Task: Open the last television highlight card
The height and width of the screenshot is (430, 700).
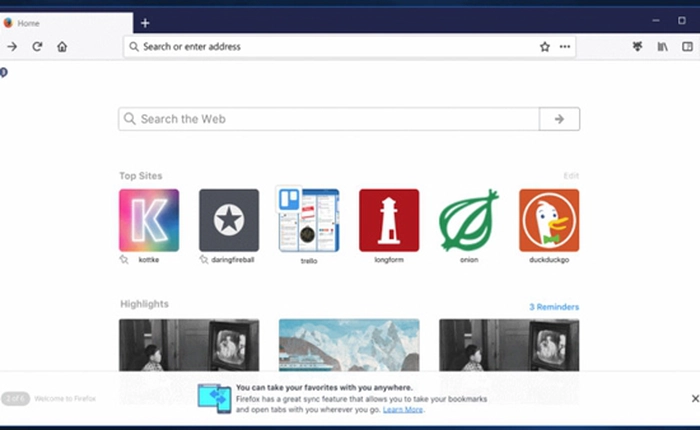Action: pyautogui.click(x=509, y=345)
